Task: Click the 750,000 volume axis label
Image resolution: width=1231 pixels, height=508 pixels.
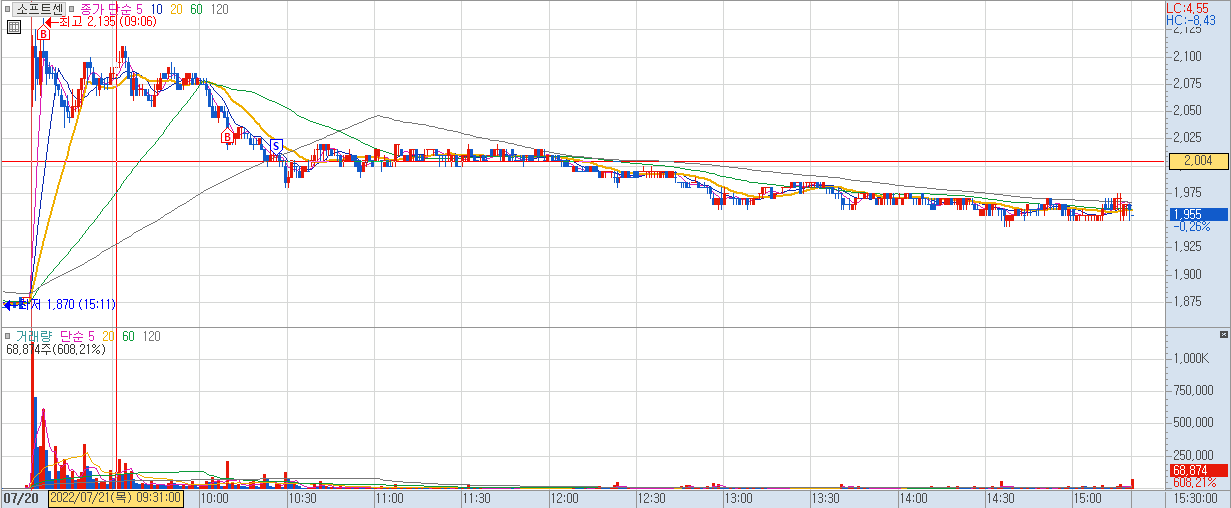Action: coord(1194,390)
